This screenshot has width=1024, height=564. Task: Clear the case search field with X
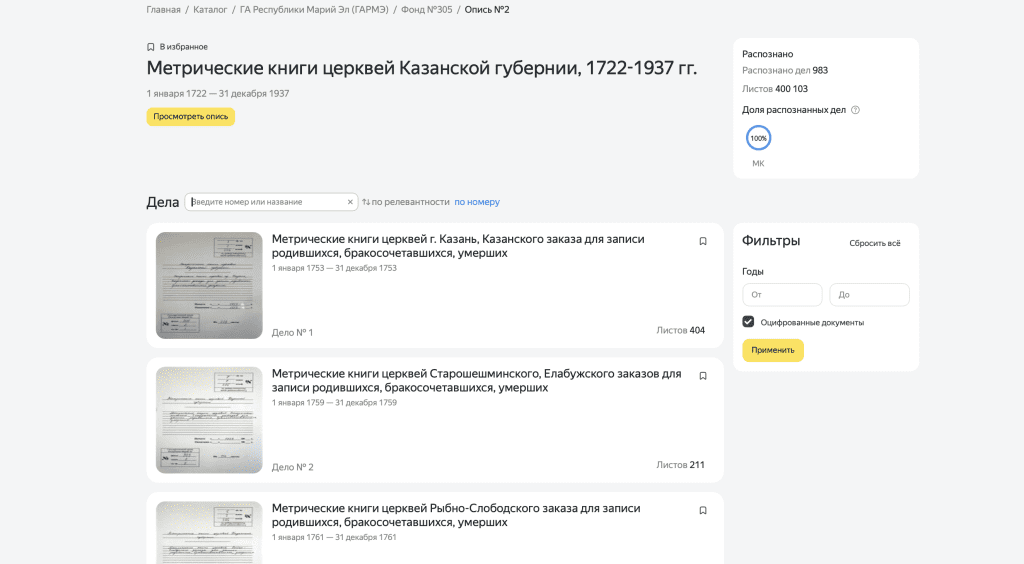pos(350,202)
